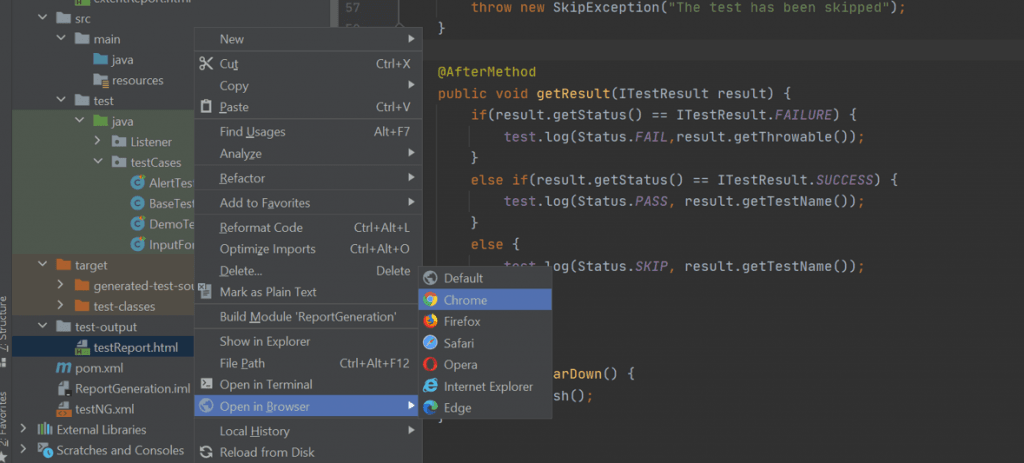The image size is (1024, 463).
Task: Click the Open in Terminal icon
Action: [206, 384]
